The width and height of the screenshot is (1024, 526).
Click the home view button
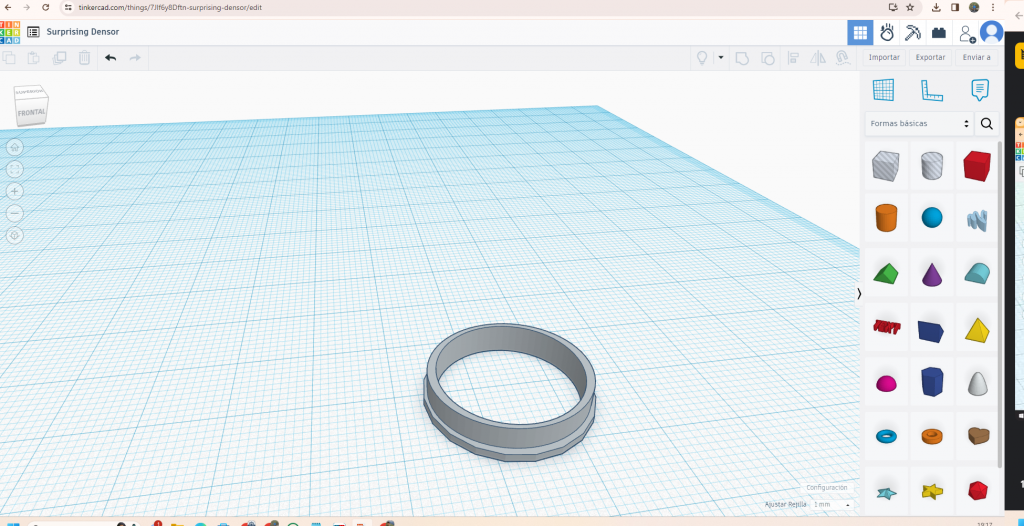pos(15,147)
